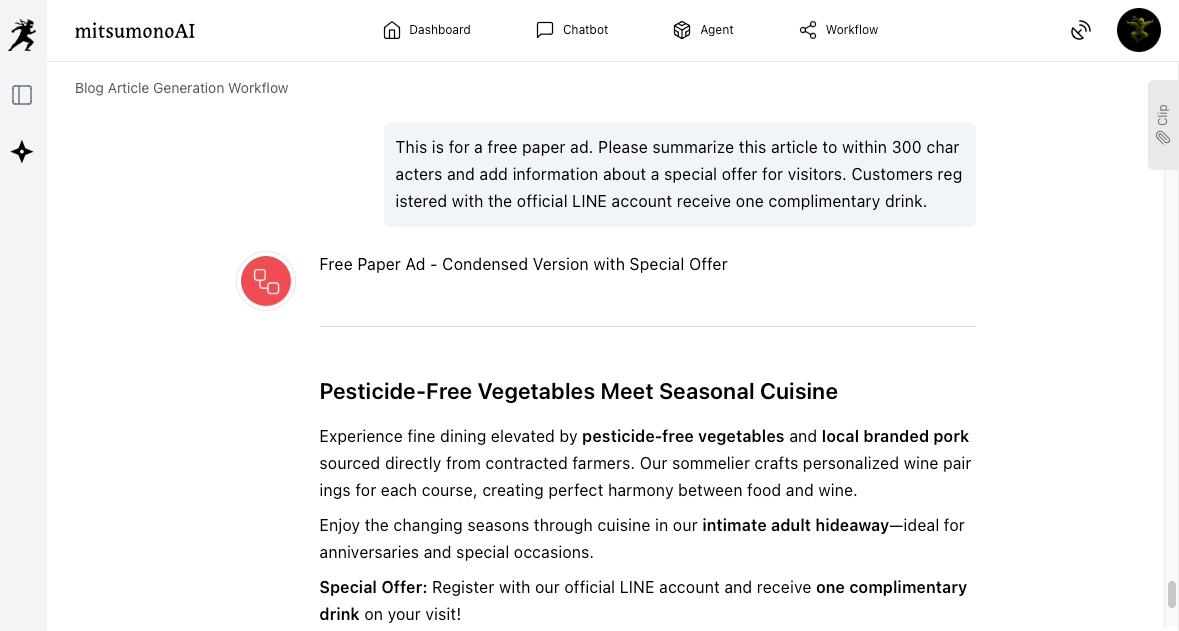Go to the Chatbot page
1179x631 pixels.
click(572, 30)
